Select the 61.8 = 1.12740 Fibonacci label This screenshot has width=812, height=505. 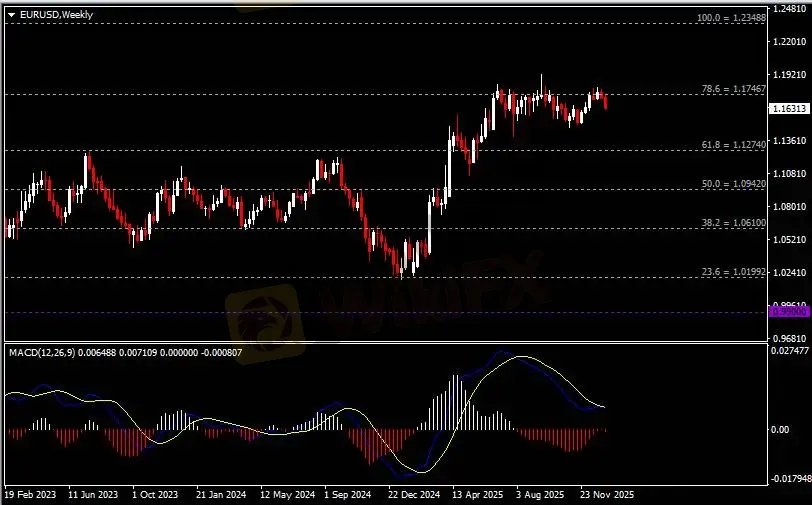pyautogui.click(x=734, y=145)
